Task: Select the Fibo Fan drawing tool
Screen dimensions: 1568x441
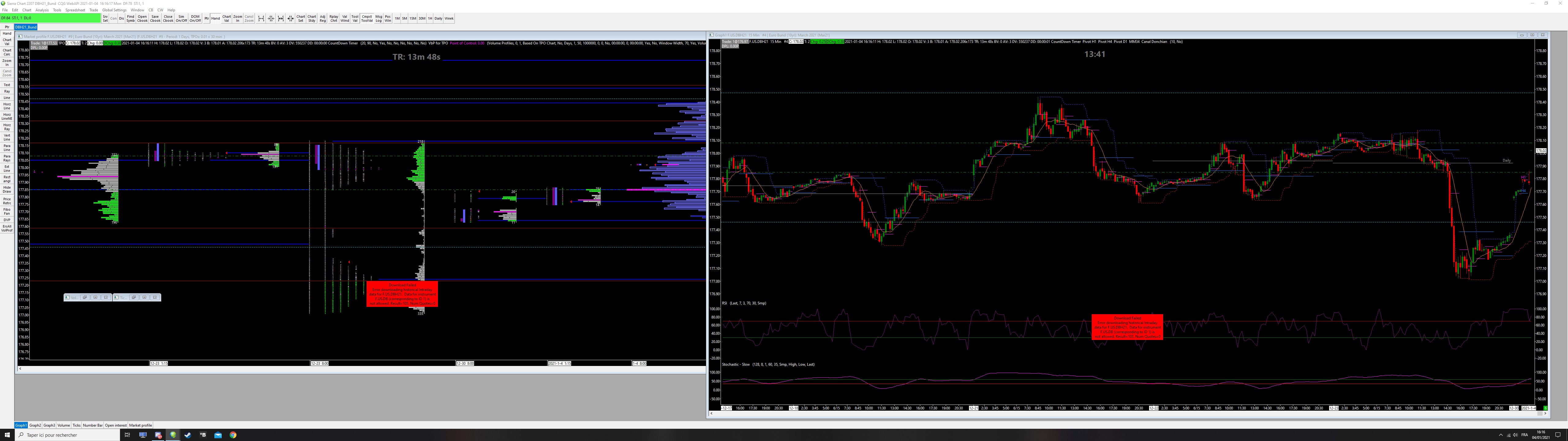Action: coord(7,211)
